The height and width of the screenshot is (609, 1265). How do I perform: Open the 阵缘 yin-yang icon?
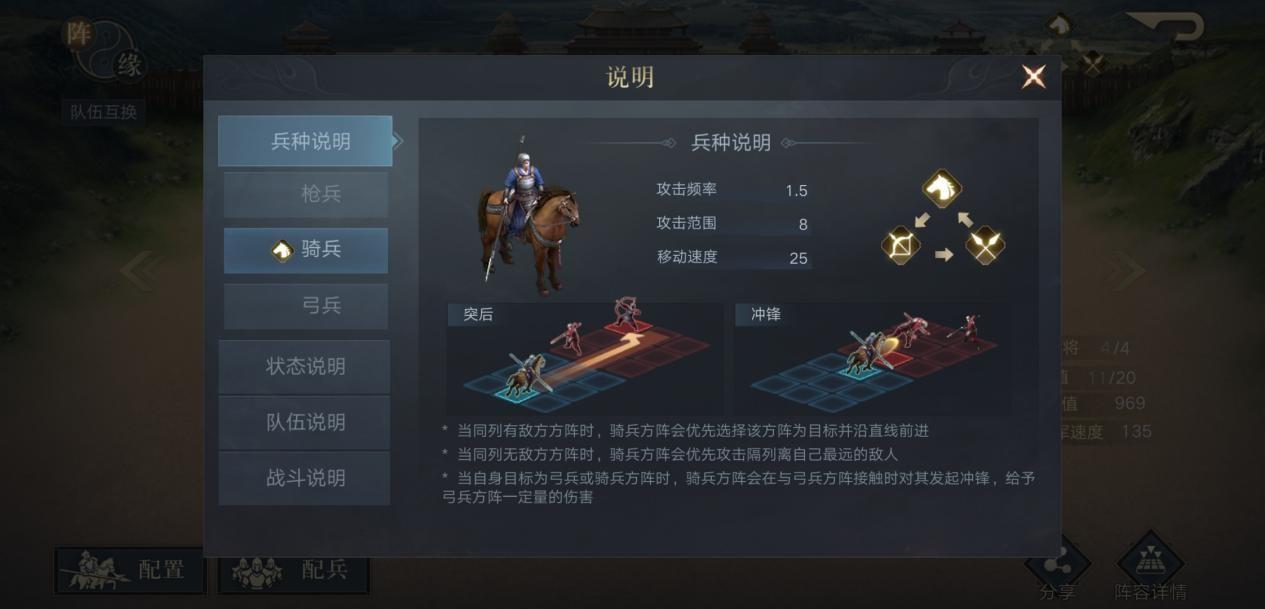[x=105, y=50]
